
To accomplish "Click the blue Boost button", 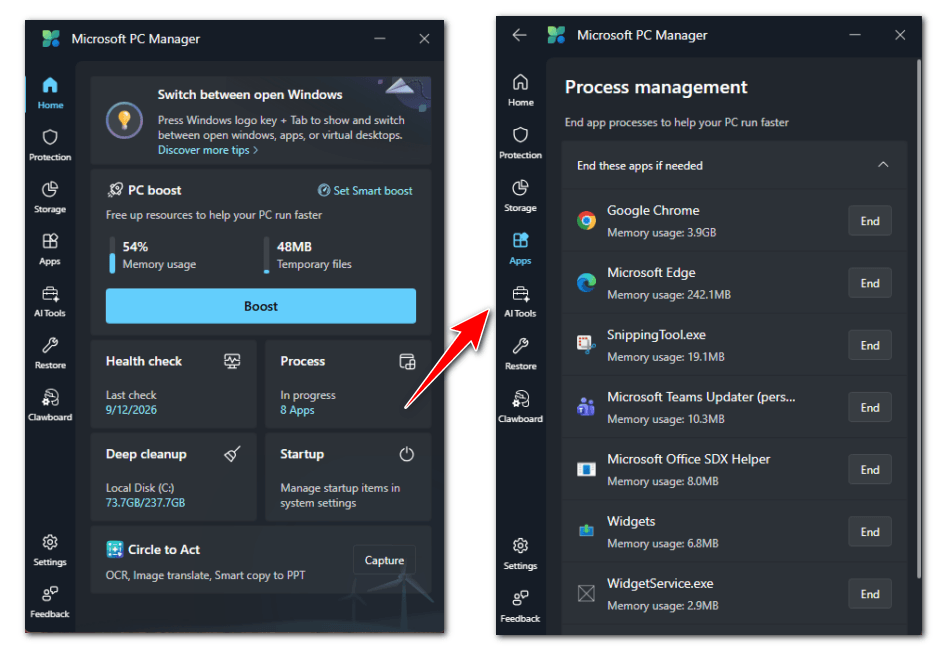I will pyautogui.click(x=261, y=306).
